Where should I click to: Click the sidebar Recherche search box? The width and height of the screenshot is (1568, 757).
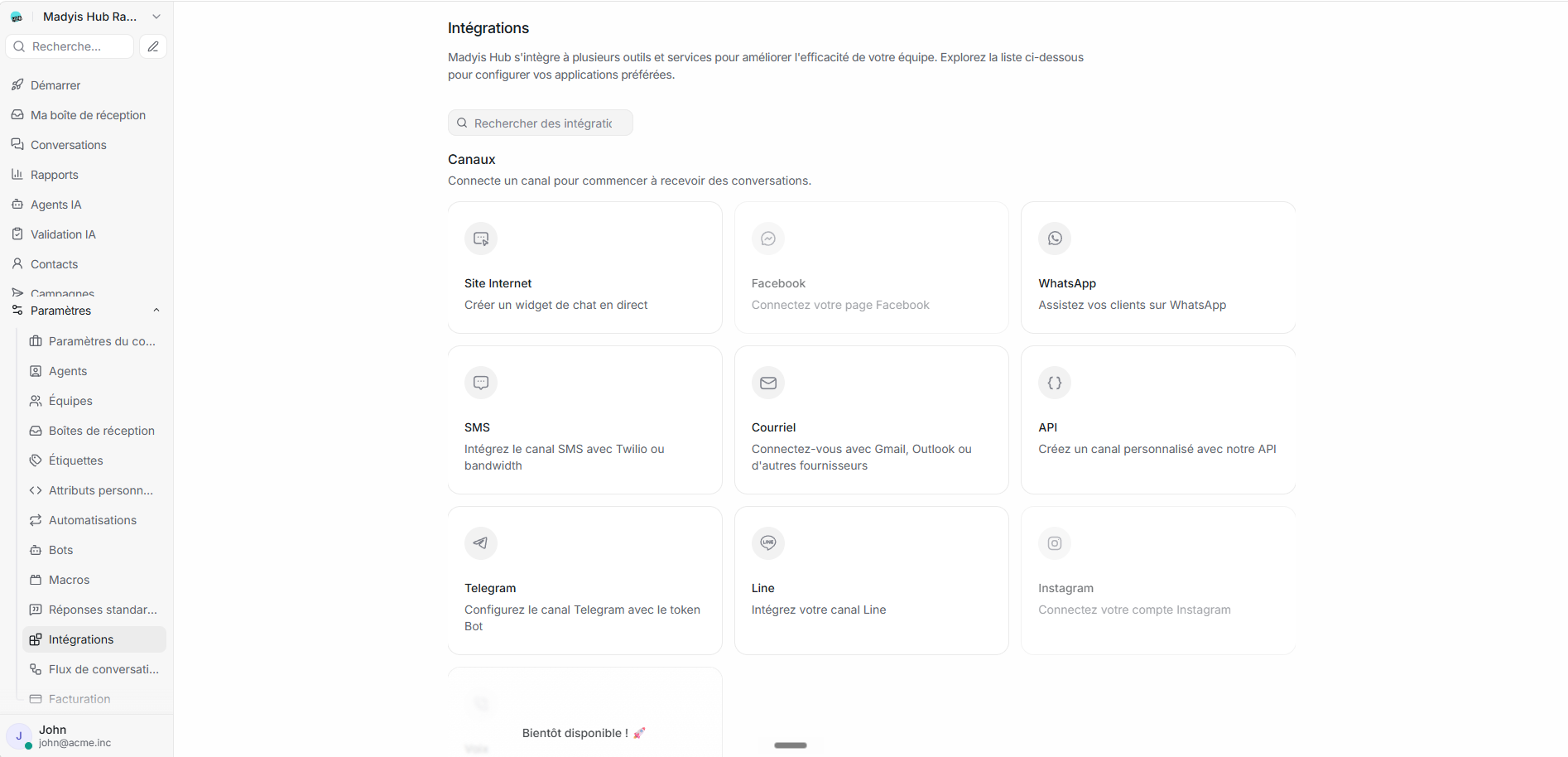coord(70,46)
